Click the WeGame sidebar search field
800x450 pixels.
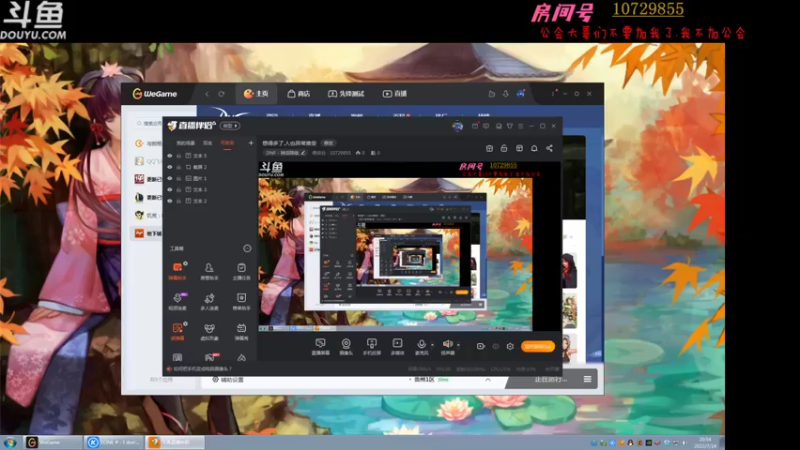(148, 123)
